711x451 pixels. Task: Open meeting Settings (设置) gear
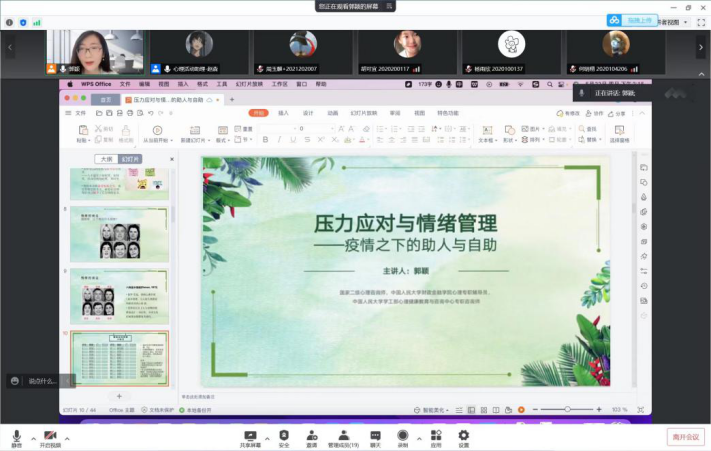463,436
